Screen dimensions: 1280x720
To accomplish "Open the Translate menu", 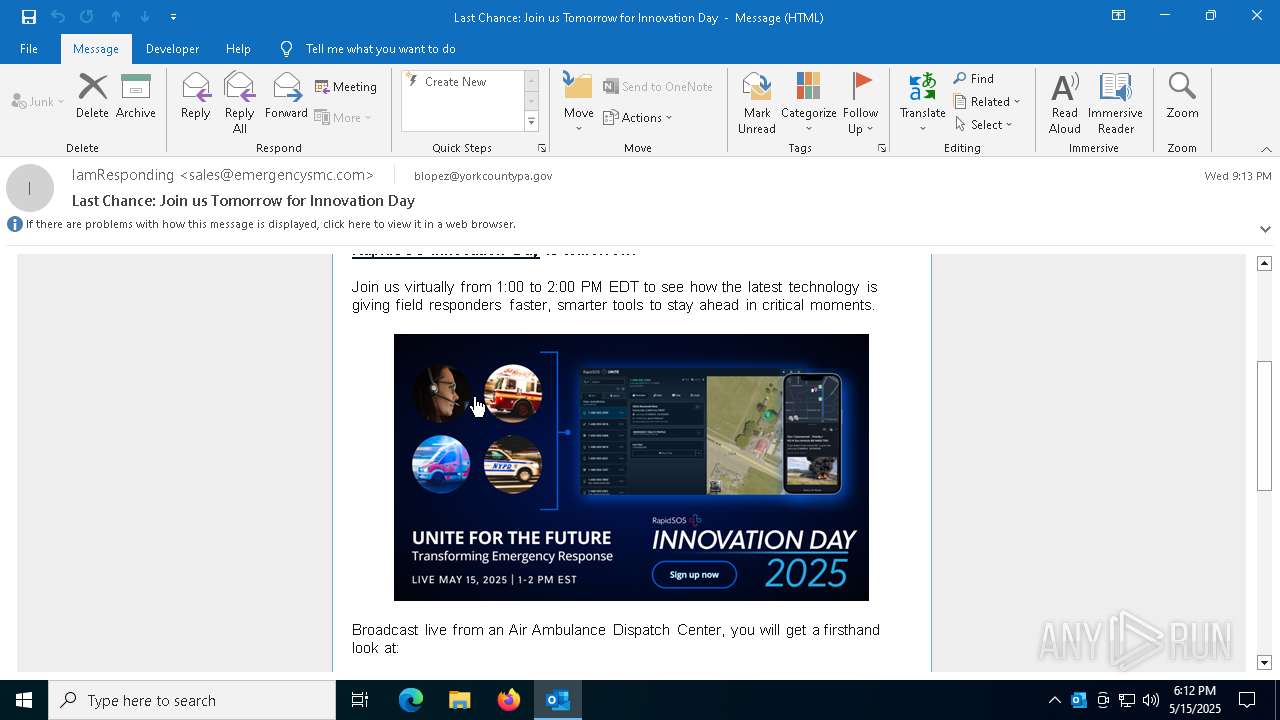I will (x=922, y=103).
